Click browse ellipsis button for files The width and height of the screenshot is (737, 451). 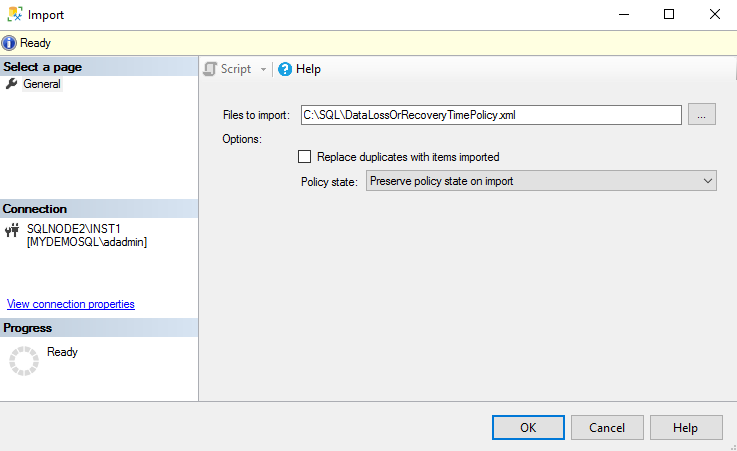(x=702, y=115)
